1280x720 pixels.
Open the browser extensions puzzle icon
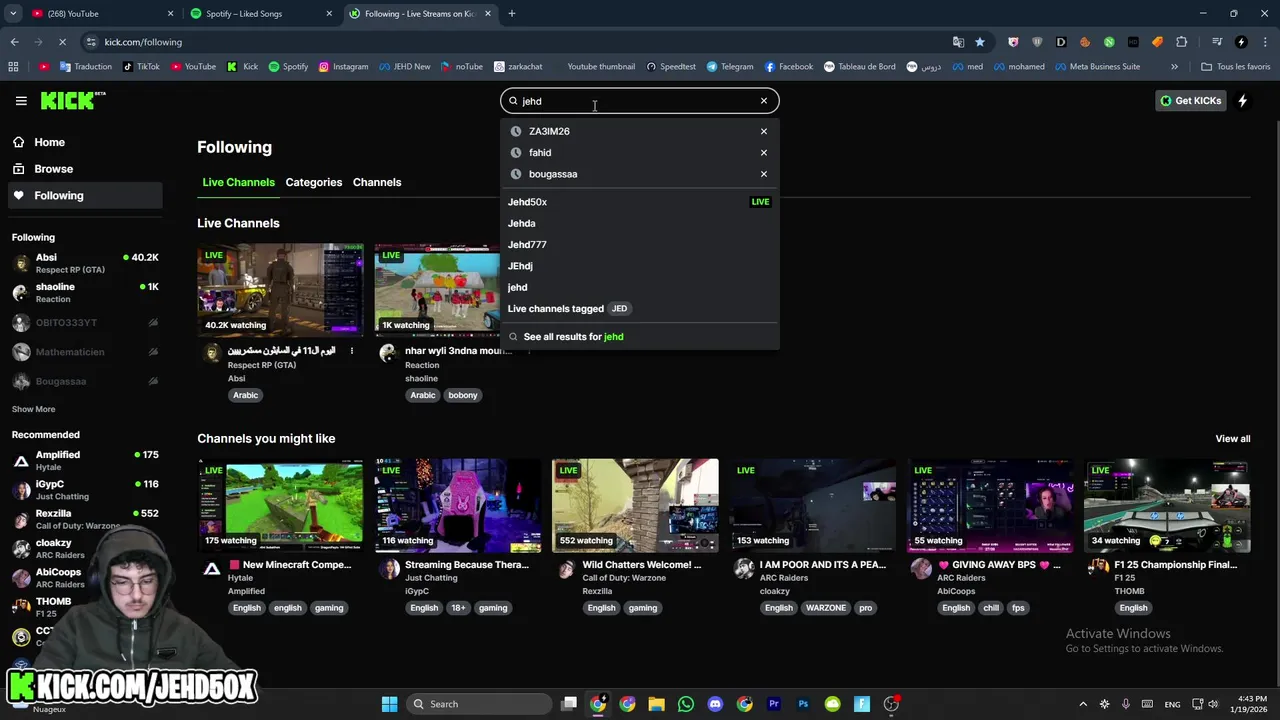[x=1182, y=42]
